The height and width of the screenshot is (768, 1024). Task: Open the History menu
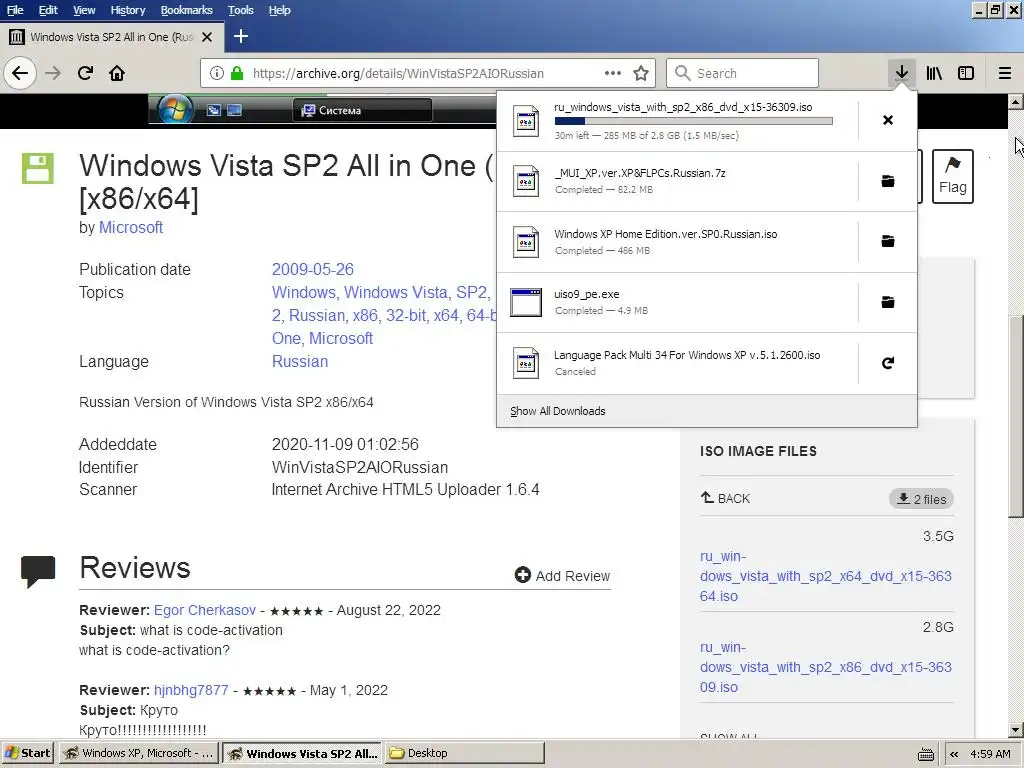coord(127,10)
